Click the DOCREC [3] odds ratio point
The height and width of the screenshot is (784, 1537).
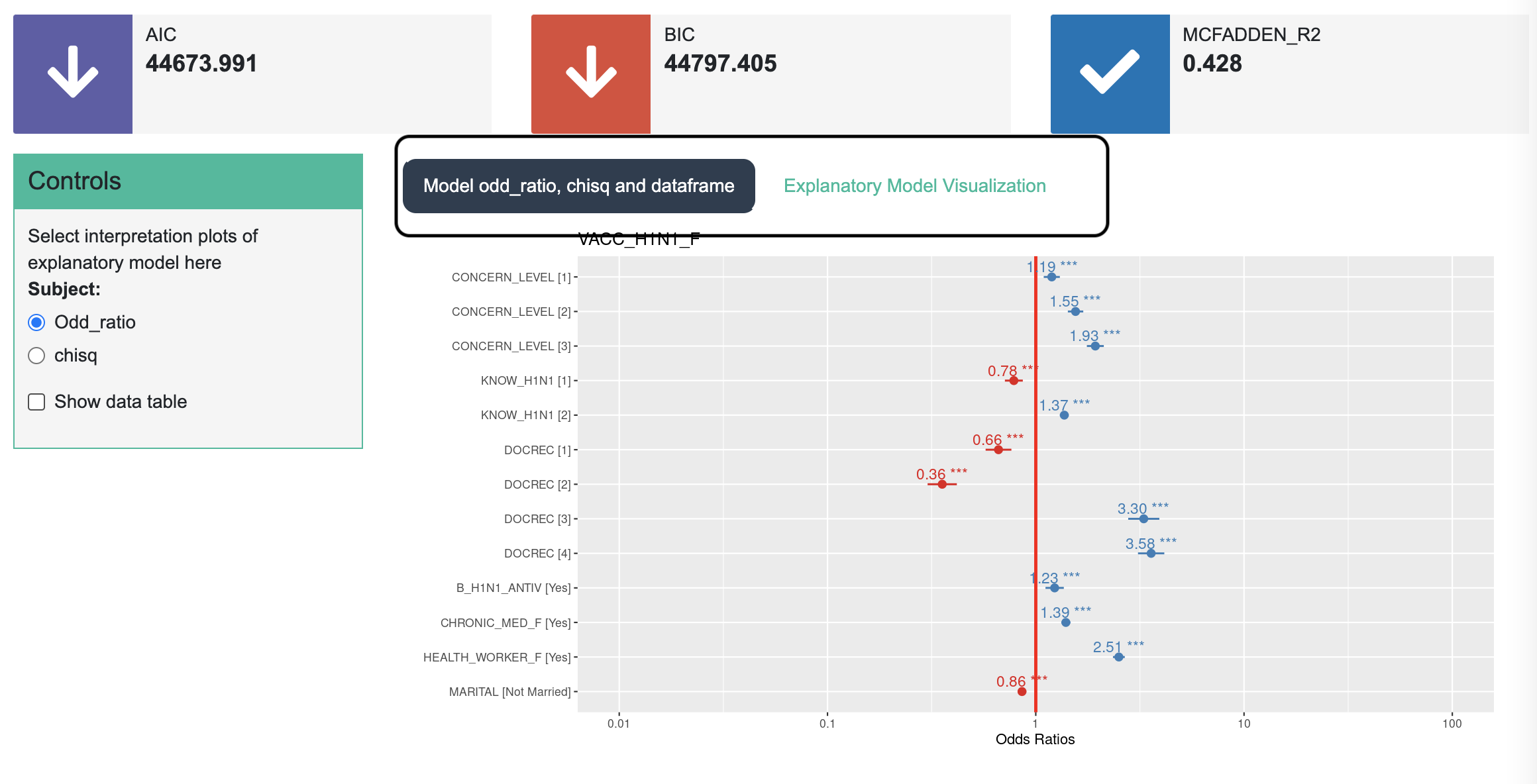1143,519
